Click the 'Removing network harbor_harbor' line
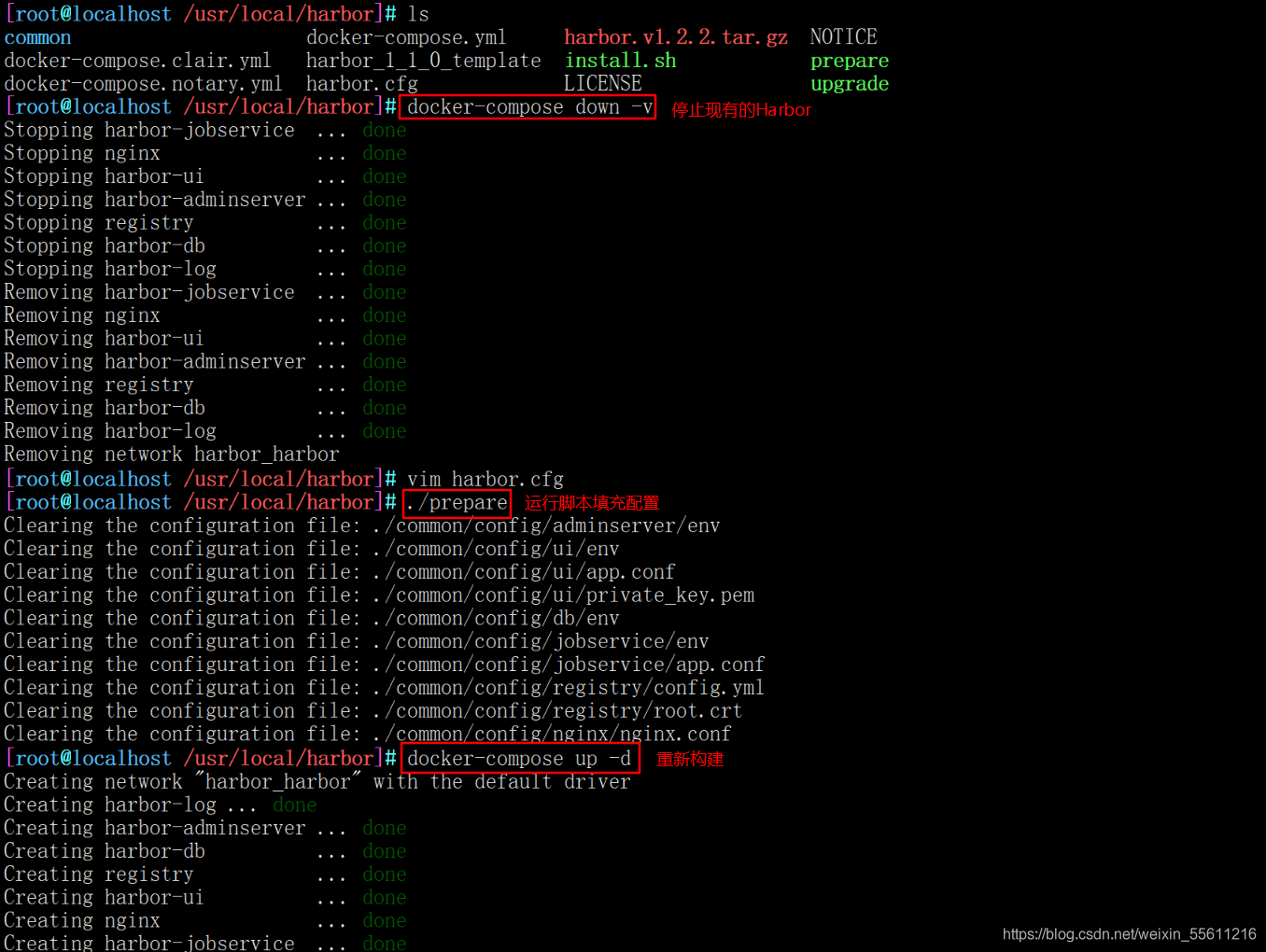The image size is (1266, 952). [172, 455]
